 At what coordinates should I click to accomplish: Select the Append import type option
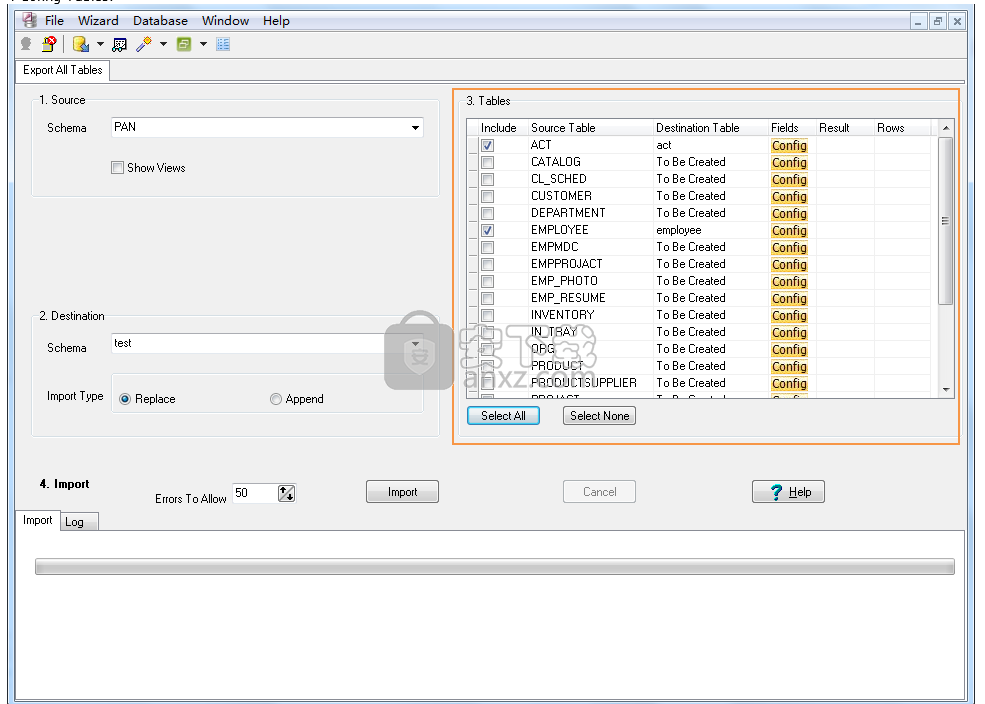click(x=276, y=399)
